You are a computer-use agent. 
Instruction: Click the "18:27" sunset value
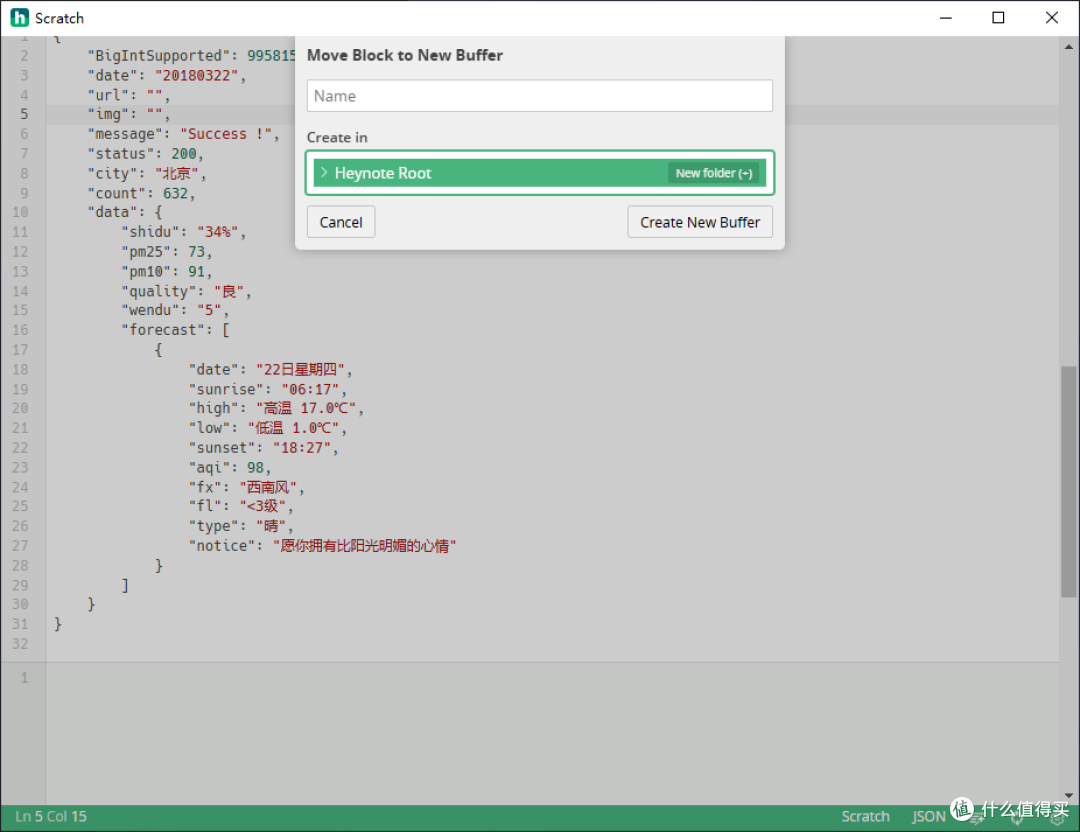point(302,448)
